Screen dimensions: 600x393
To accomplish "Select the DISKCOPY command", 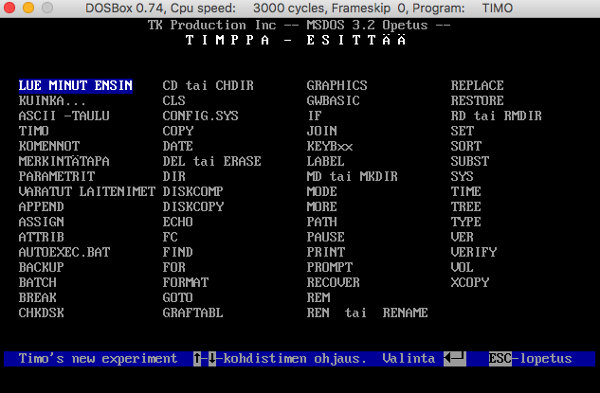I will click(193, 207).
